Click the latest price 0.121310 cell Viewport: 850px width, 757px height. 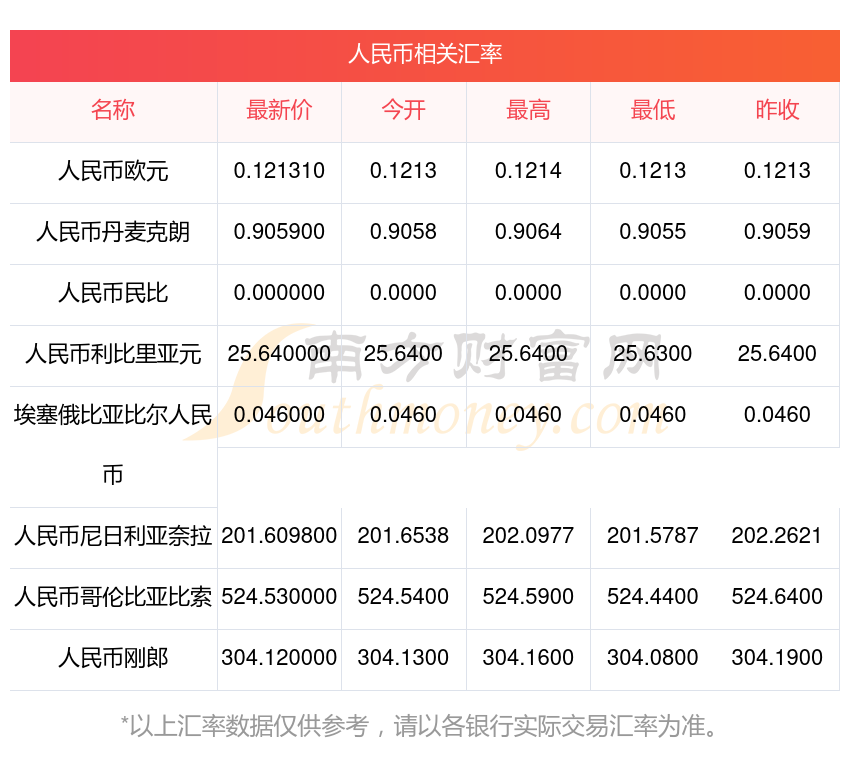click(x=279, y=171)
